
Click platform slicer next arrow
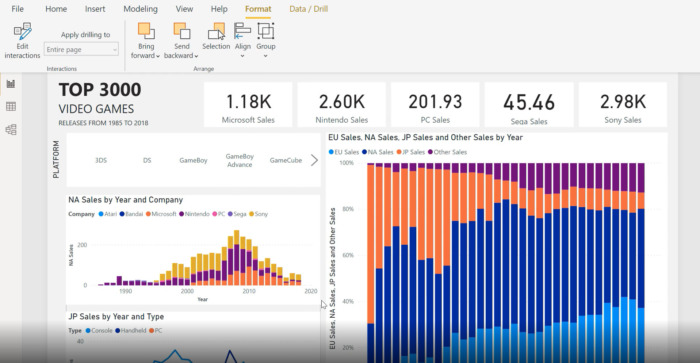pos(314,160)
